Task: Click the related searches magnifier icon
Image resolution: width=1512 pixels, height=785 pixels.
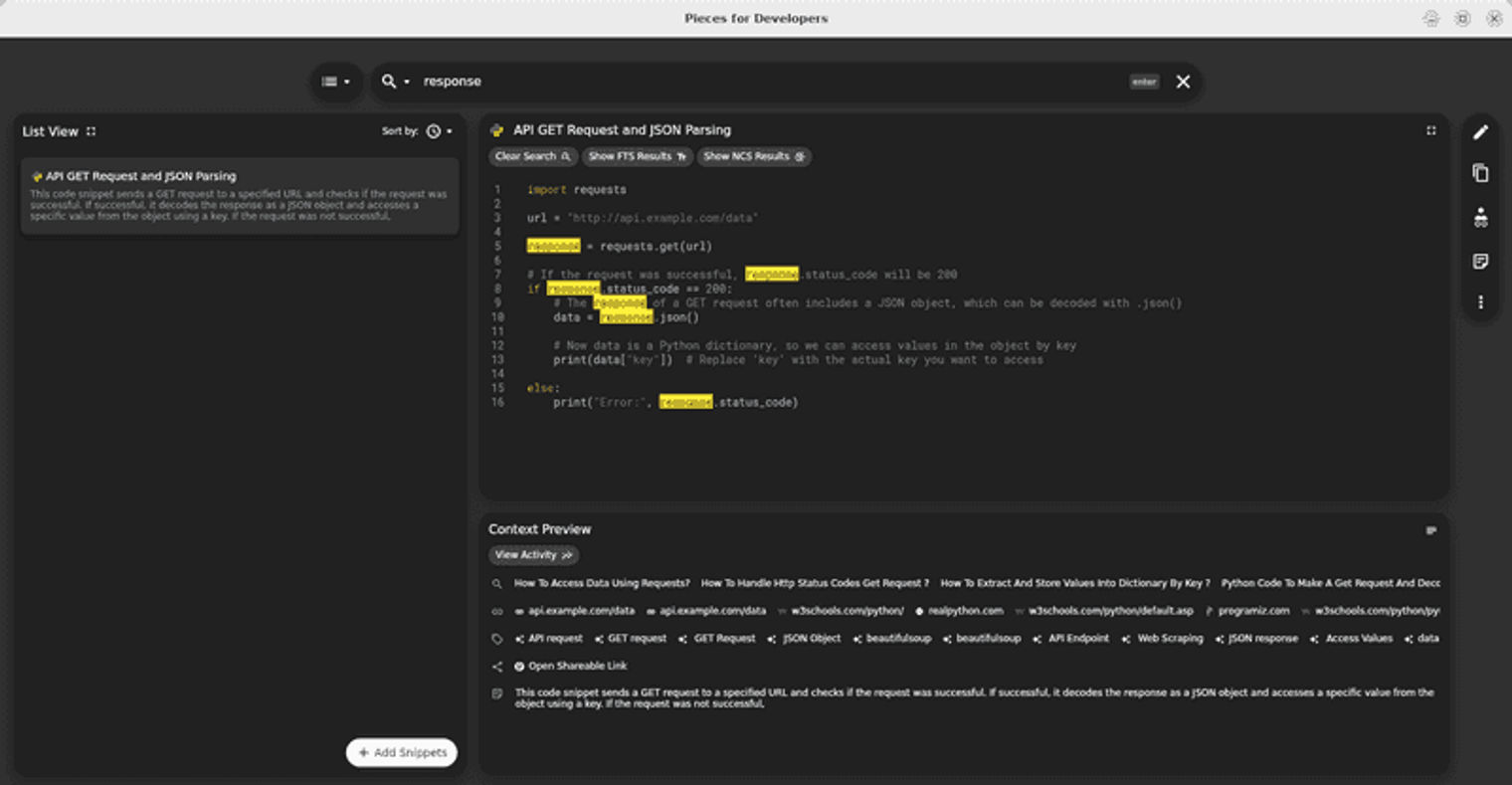Action: [x=497, y=584]
